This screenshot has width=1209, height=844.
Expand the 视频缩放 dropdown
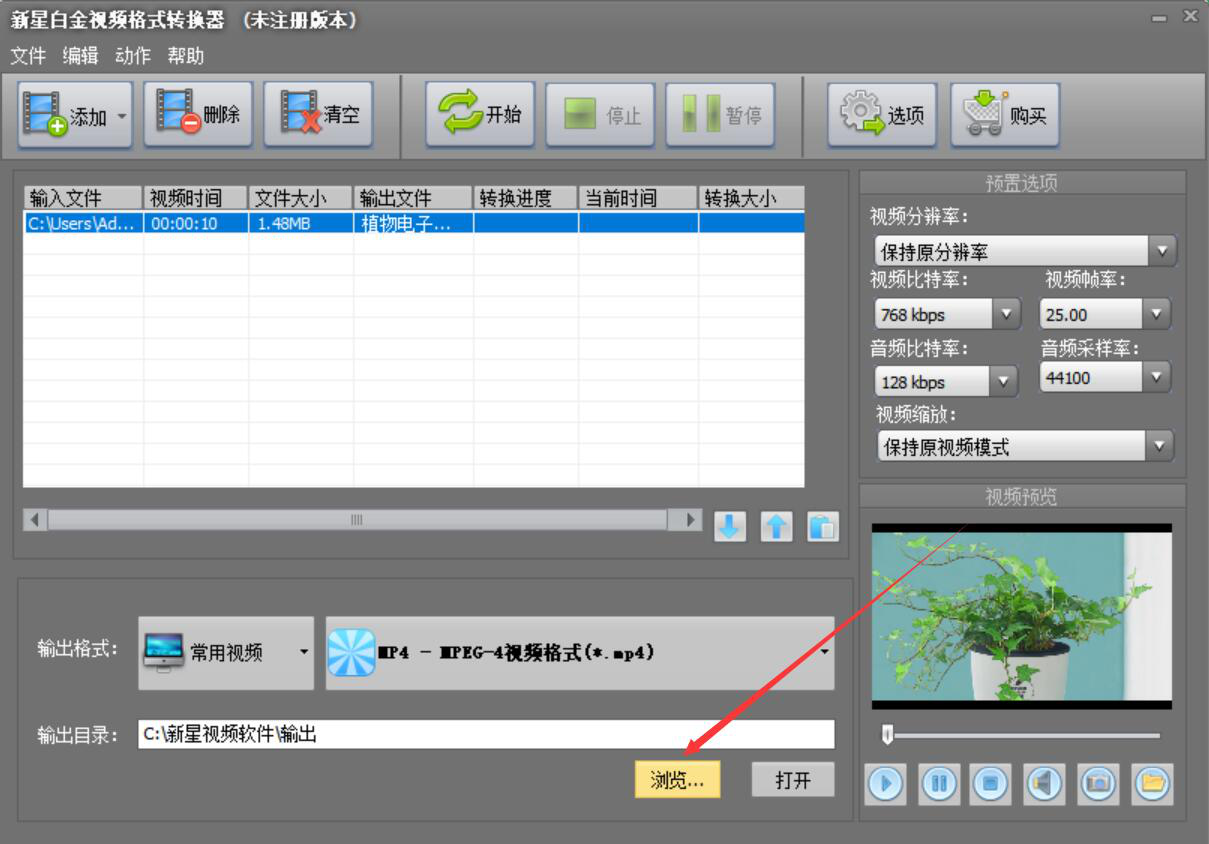coord(1160,446)
